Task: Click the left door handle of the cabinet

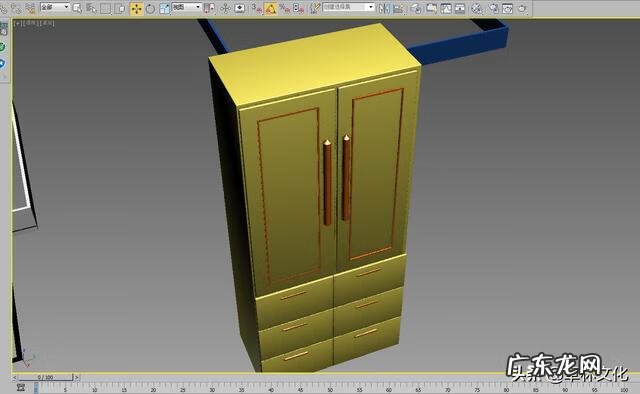Action: pos(327,183)
